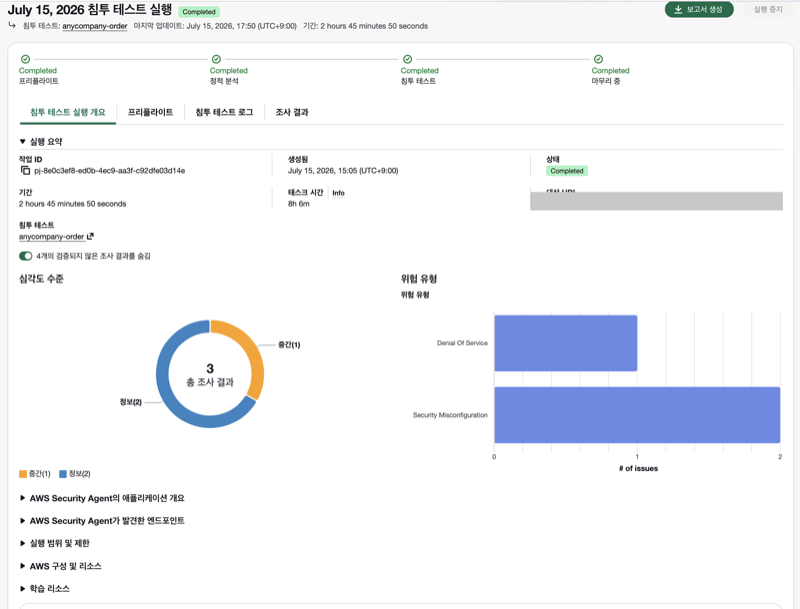Image resolution: width=800 pixels, height=609 pixels.
Task: Click 실행 중지 button
Action: (x=768, y=9)
